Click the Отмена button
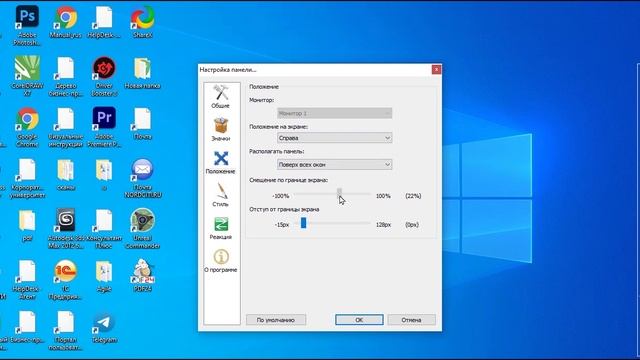Screen dimensions: 640x360 click(411, 320)
